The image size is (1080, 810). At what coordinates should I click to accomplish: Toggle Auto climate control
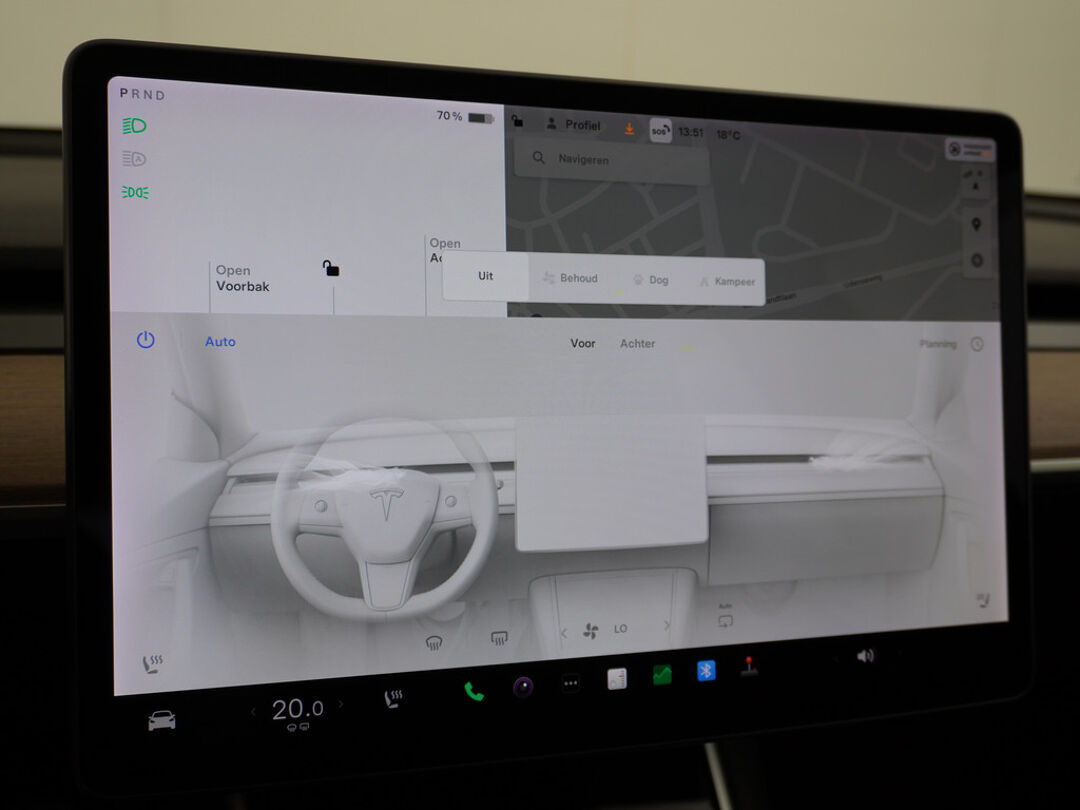click(220, 342)
